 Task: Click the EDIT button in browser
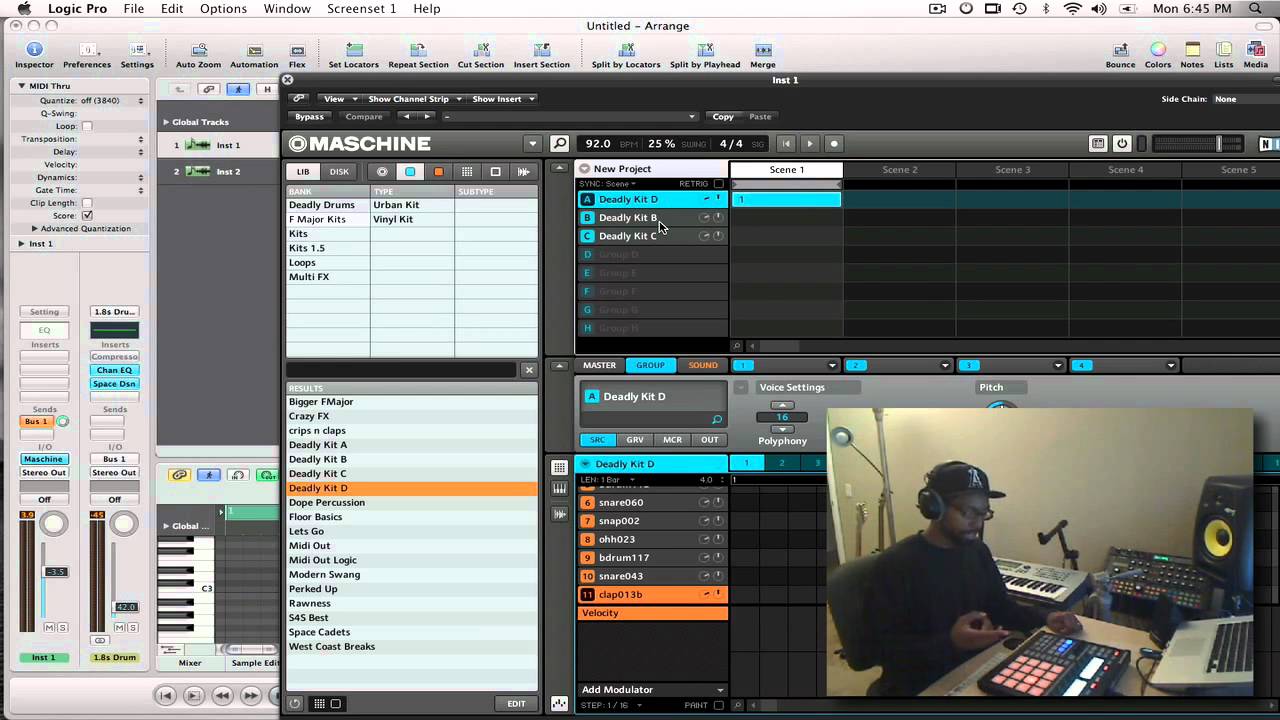click(x=516, y=704)
